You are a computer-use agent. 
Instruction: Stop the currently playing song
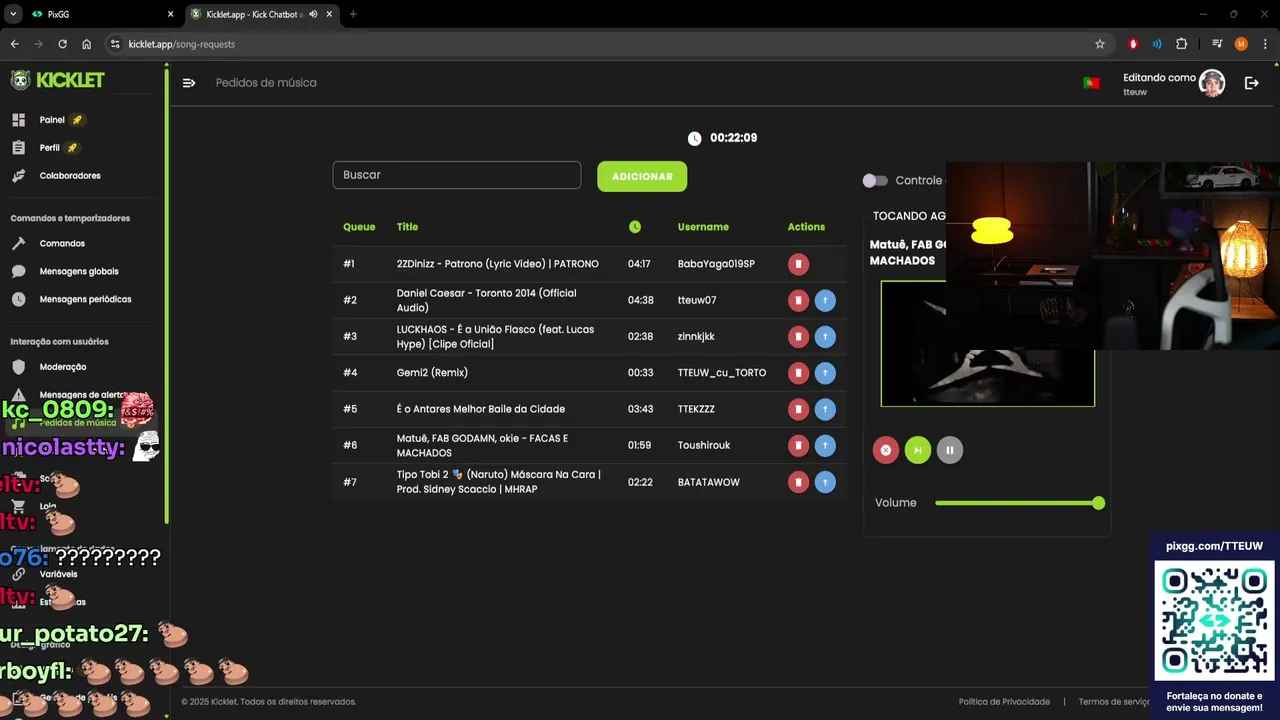(885, 450)
